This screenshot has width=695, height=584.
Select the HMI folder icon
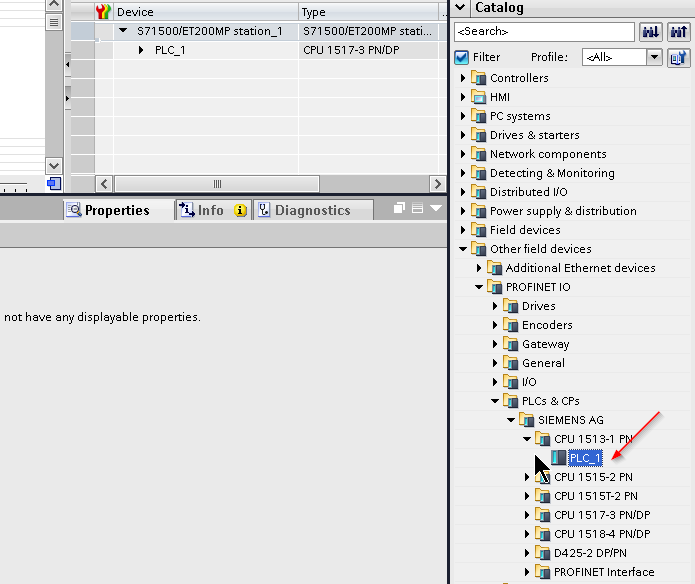[x=479, y=97]
